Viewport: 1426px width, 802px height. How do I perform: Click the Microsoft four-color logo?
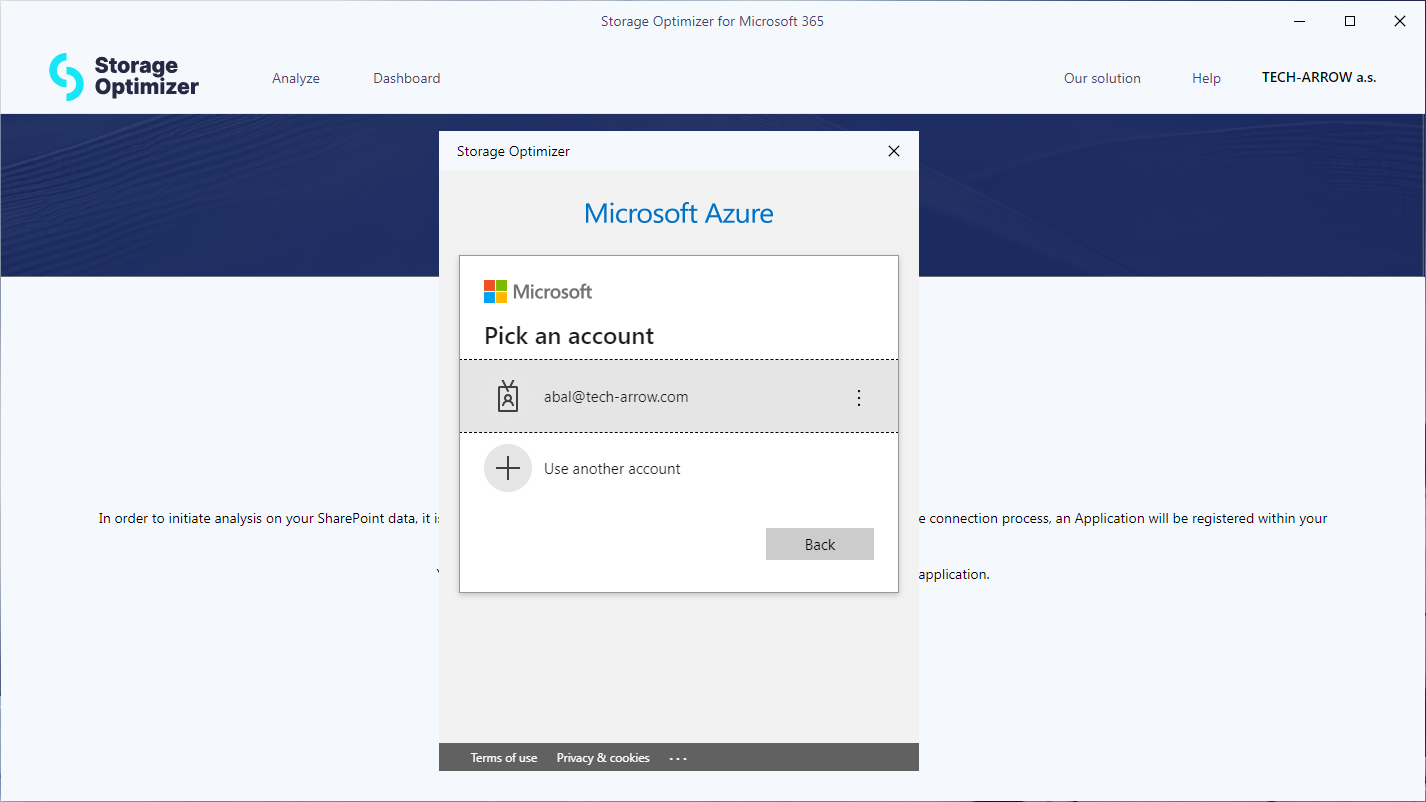(496, 291)
